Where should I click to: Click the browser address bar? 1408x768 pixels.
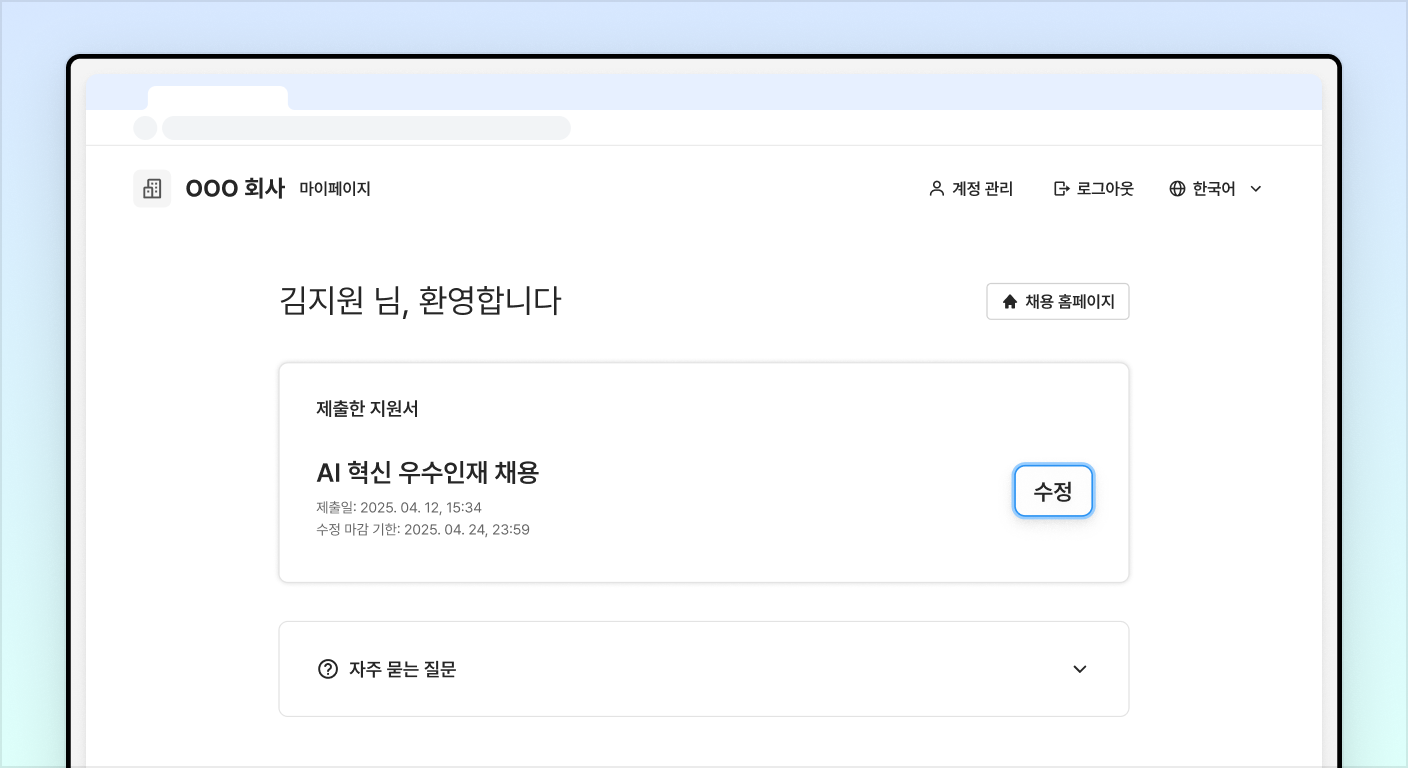pos(366,128)
